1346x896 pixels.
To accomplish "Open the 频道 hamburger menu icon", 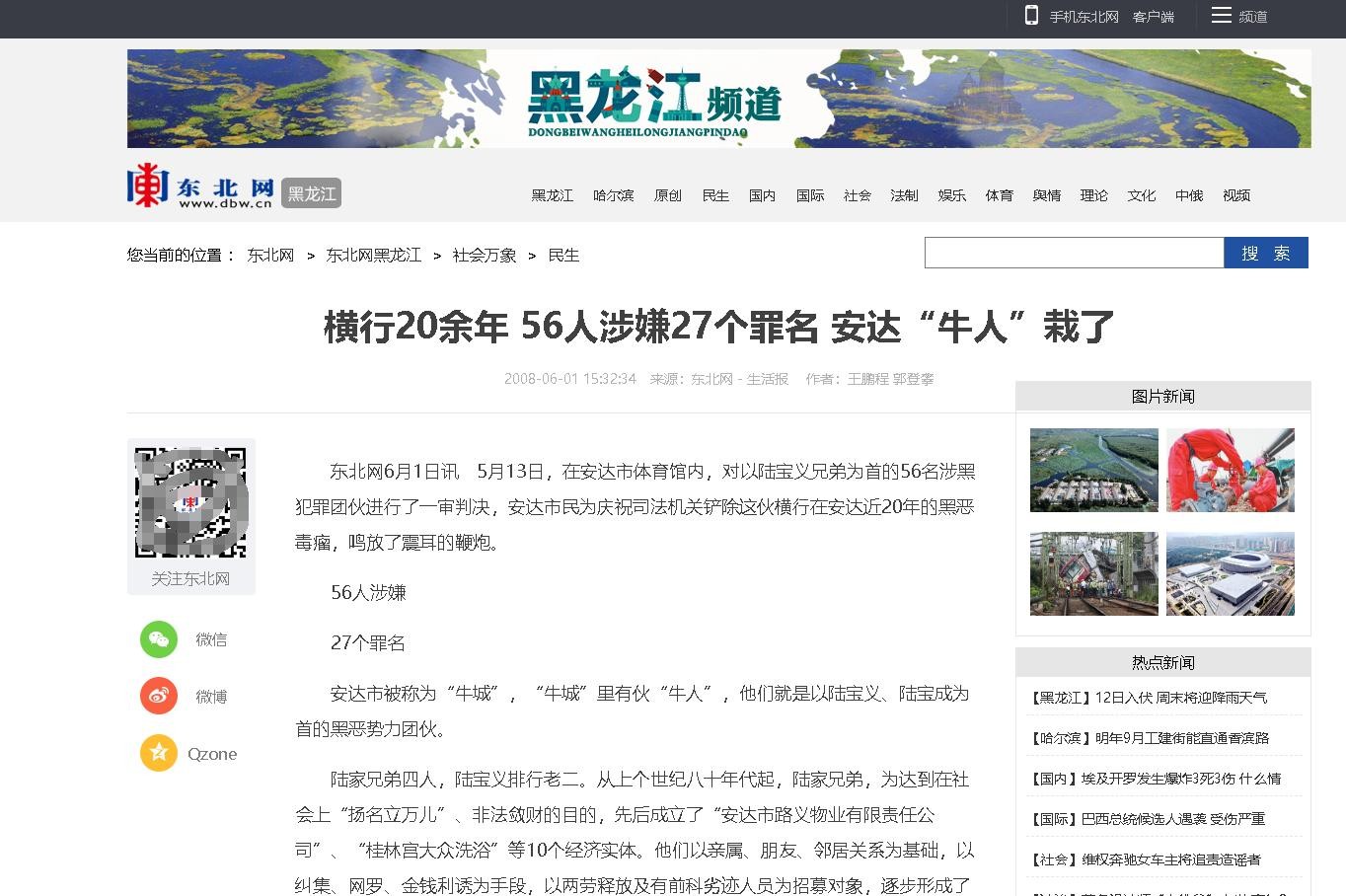I will (x=1222, y=16).
